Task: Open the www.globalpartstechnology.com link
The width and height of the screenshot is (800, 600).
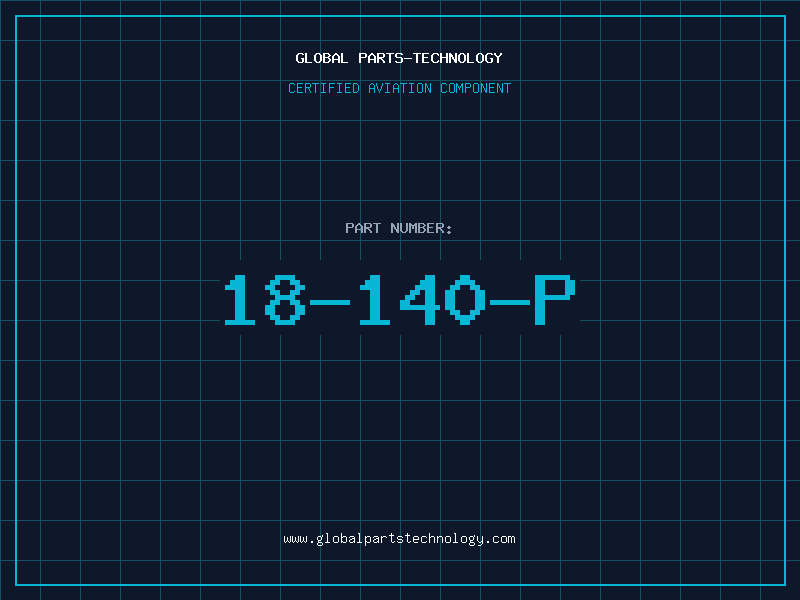Action: click(x=399, y=539)
